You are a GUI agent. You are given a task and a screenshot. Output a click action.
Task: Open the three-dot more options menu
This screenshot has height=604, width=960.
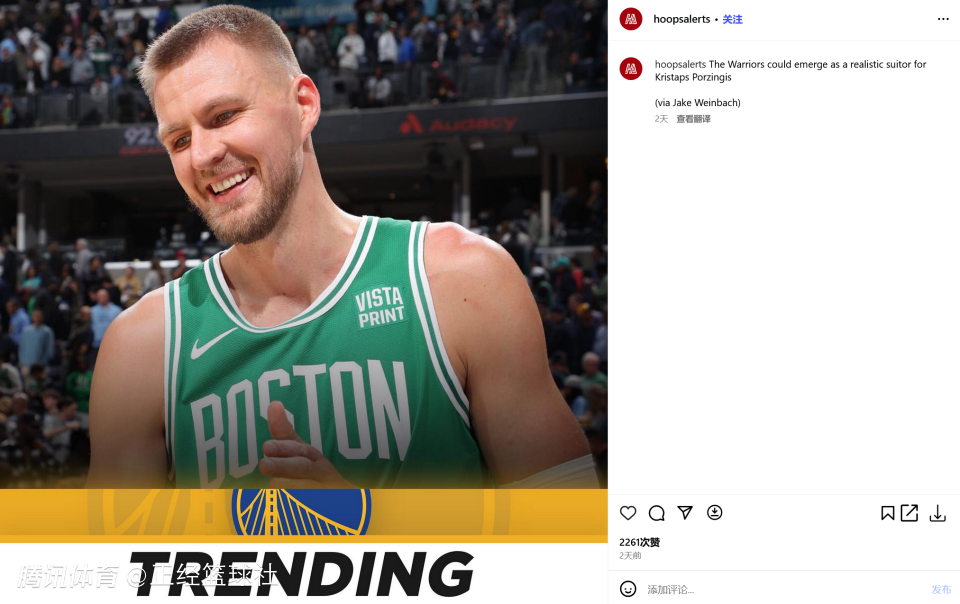pos(943,19)
